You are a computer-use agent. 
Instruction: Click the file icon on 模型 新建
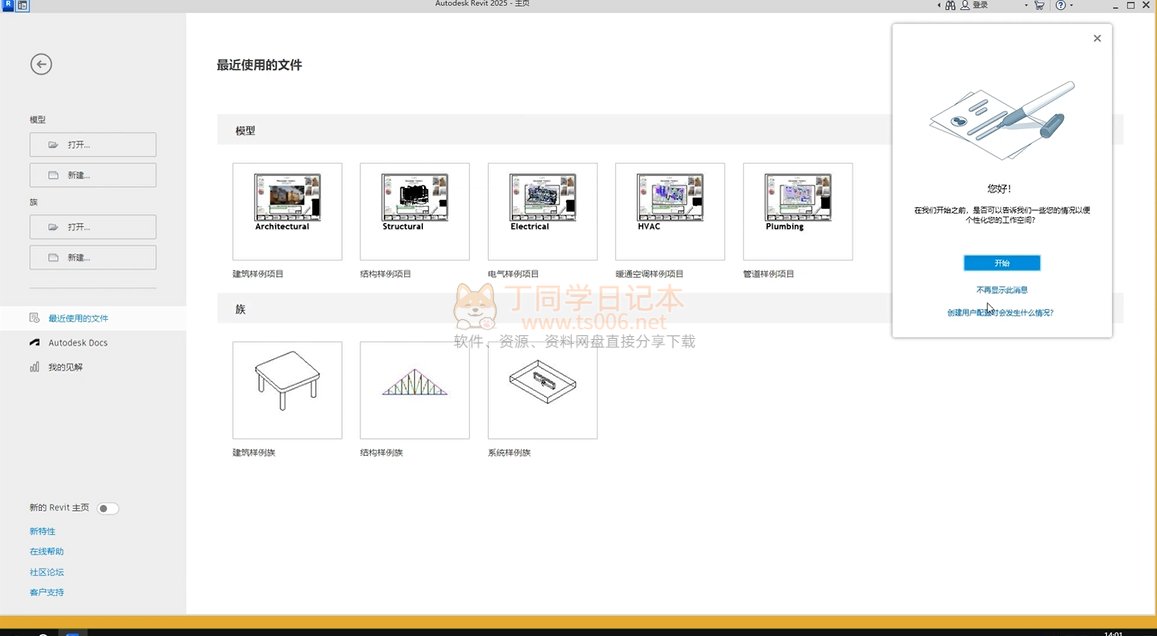[x=53, y=175]
